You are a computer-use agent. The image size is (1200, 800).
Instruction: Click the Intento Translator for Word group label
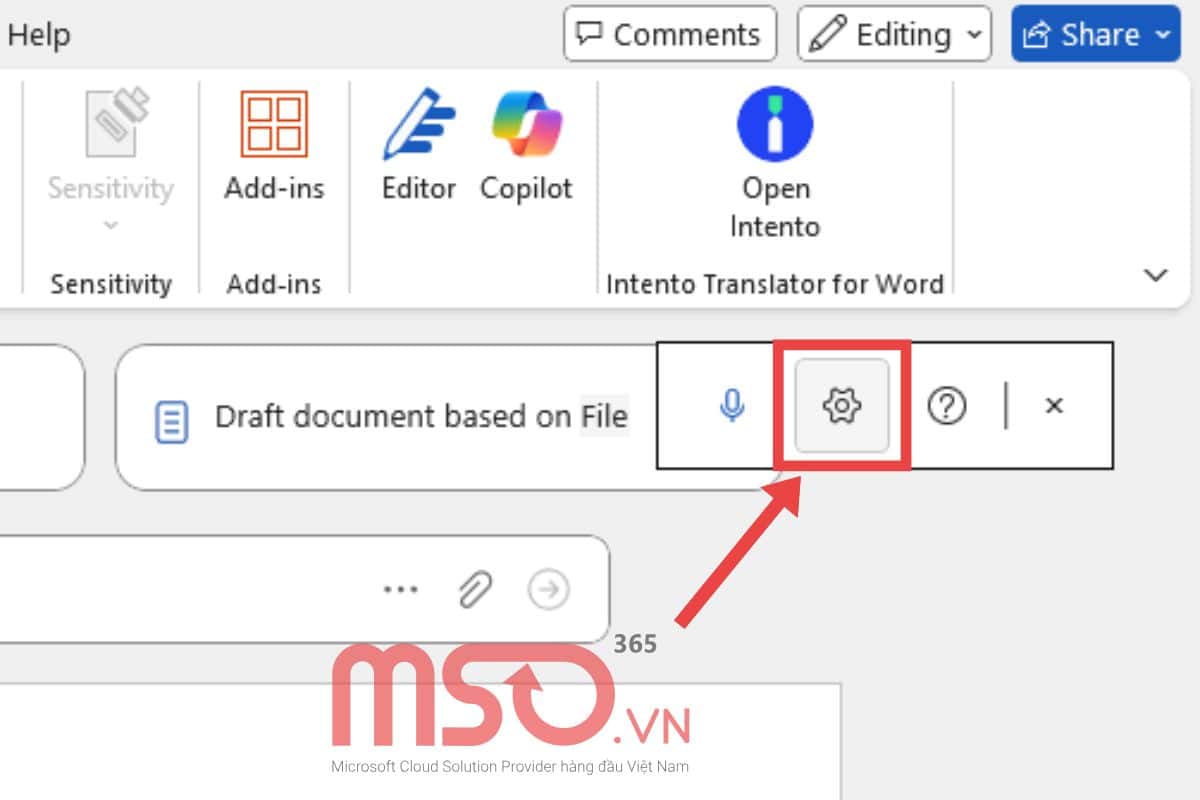(x=775, y=284)
